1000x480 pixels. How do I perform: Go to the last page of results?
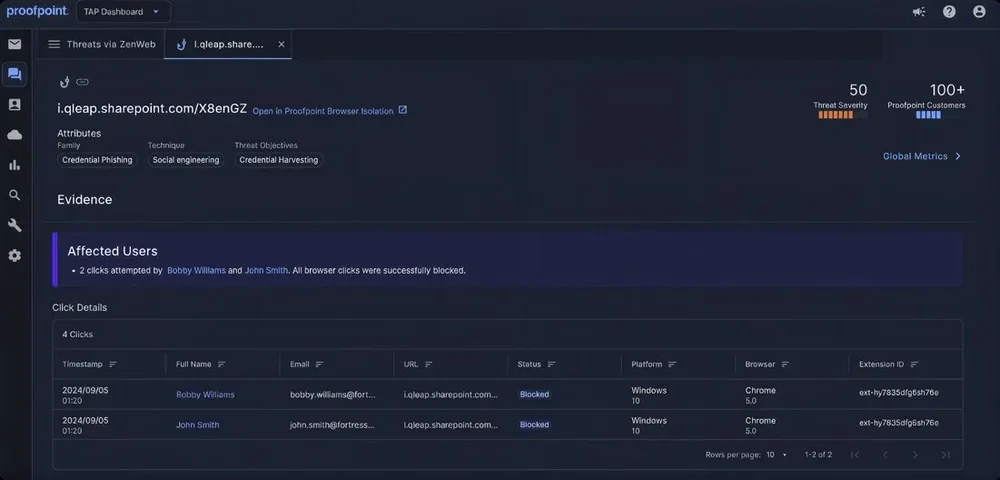945,455
